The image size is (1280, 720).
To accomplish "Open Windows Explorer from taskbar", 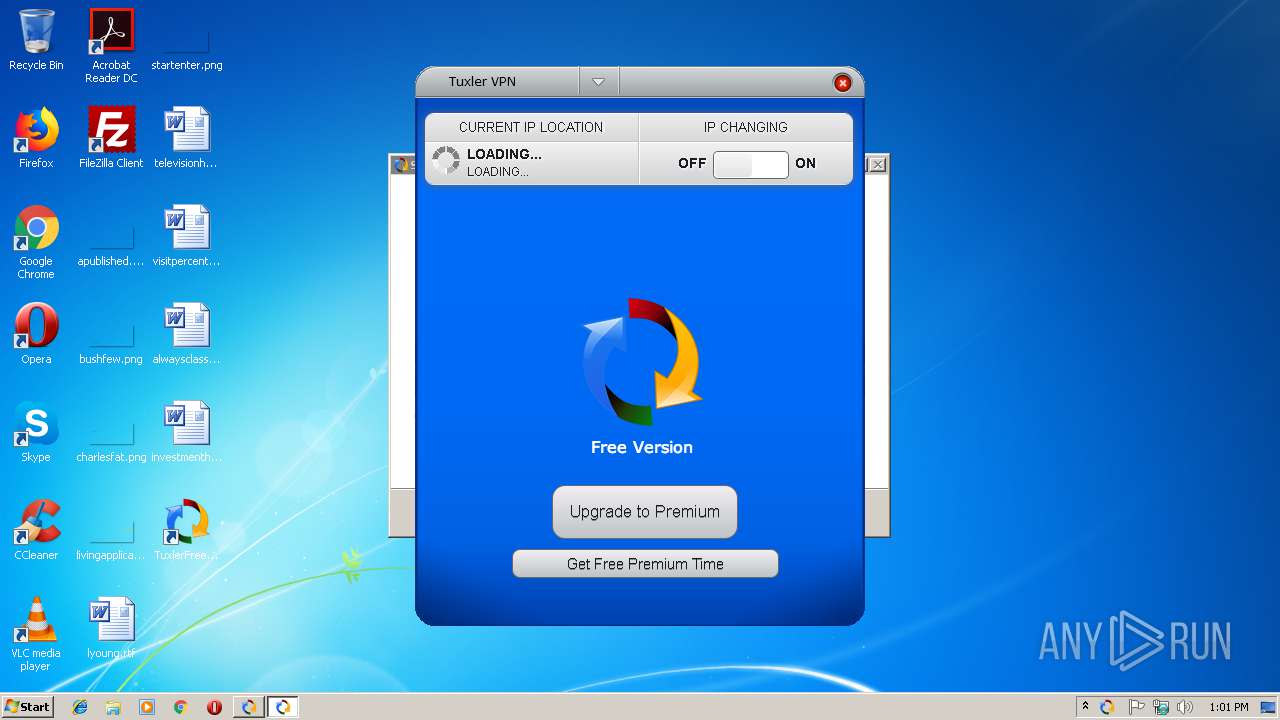I will tap(113, 707).
